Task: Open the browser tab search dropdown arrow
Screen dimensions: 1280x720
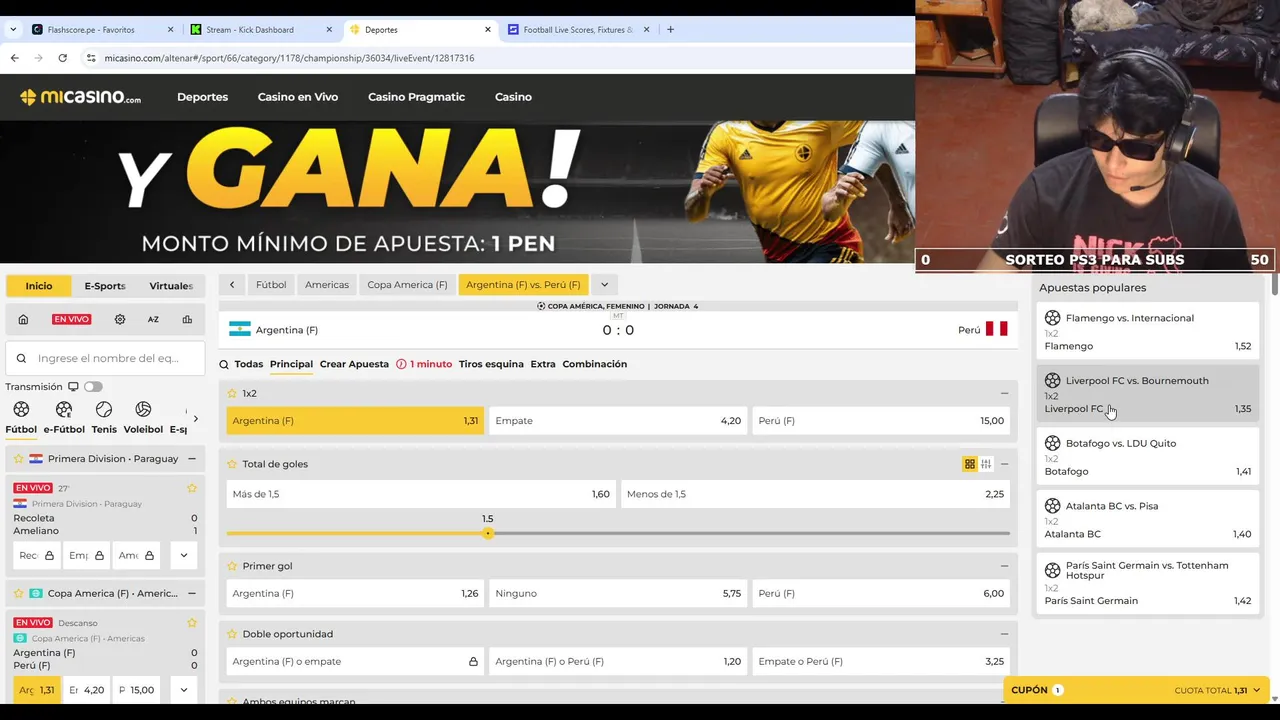Action: click(x=12, y=30)
